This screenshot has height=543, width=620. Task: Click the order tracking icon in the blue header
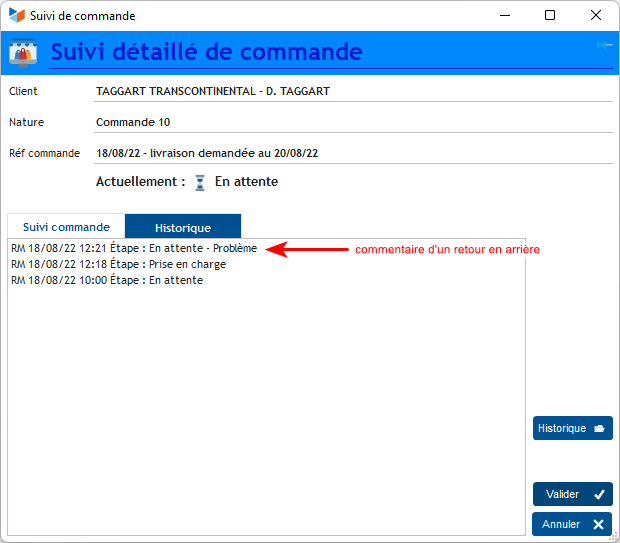click(23, 51)
